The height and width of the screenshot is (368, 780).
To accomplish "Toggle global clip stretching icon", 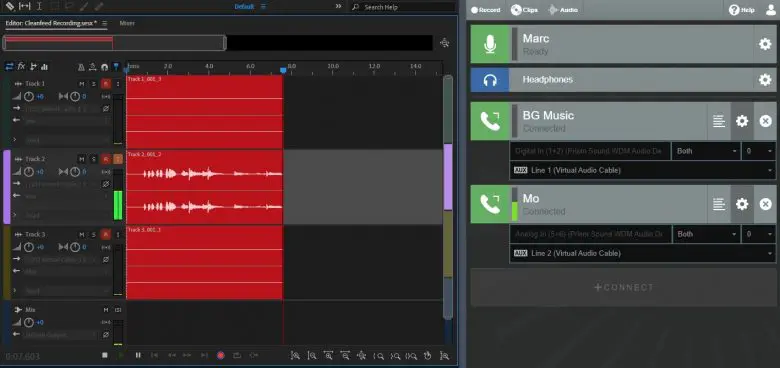I will click(93, 67).
